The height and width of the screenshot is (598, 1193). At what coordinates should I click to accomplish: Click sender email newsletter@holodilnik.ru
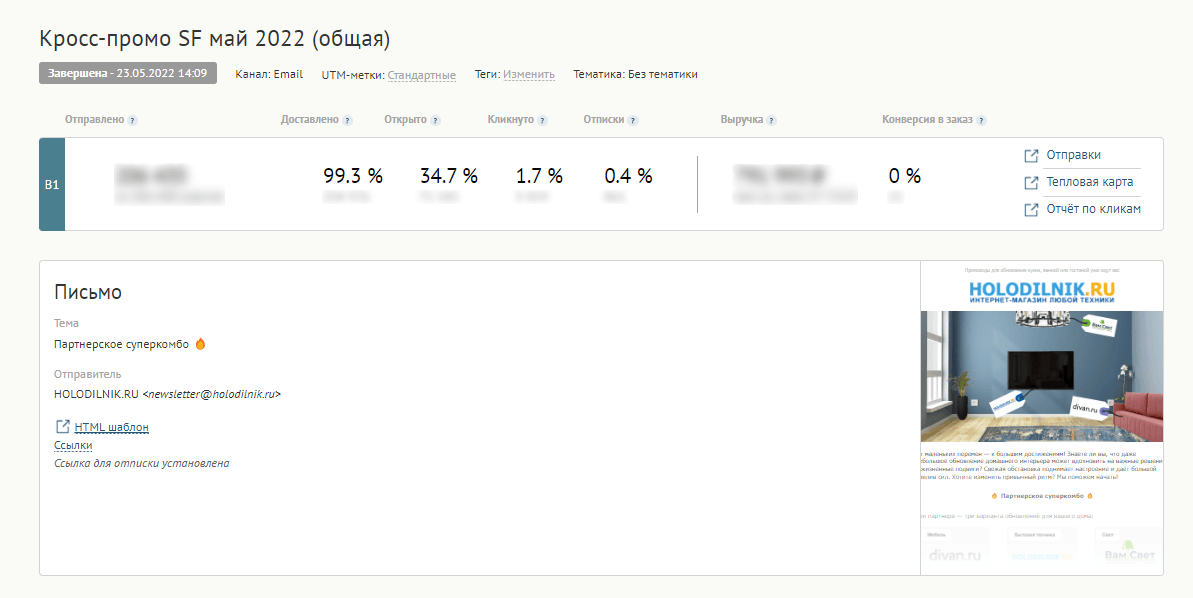click(212, 394)
